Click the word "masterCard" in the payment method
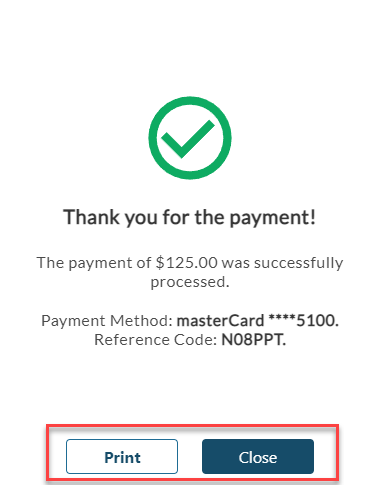 220,321
